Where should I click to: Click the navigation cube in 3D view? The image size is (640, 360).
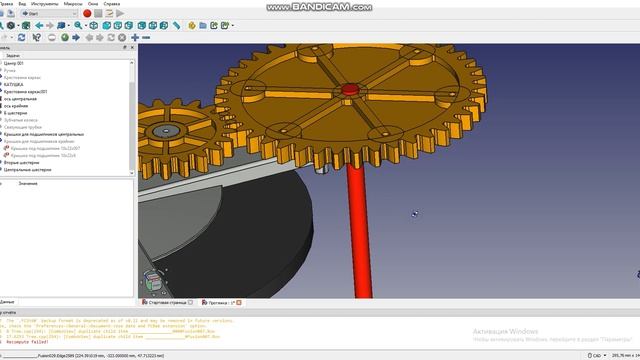pos(154,282)
